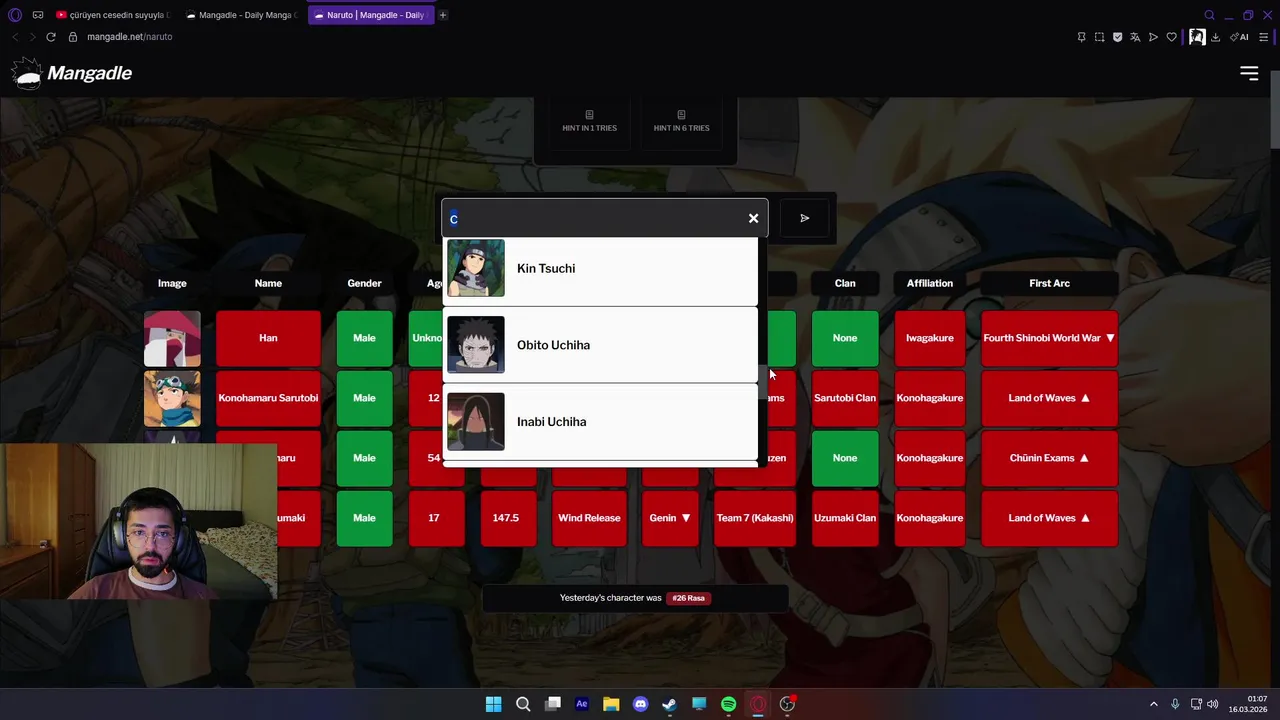The height and width of the screenshot is (720, 1280).
Task: Click the 147.5 height cell
Action: point(506,518)
